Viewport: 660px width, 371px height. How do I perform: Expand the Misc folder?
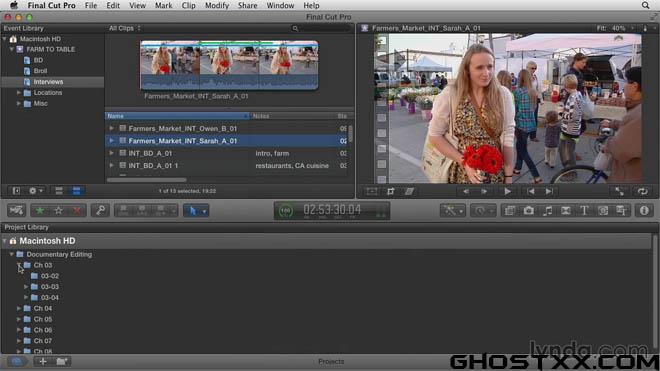coord(19,104)
